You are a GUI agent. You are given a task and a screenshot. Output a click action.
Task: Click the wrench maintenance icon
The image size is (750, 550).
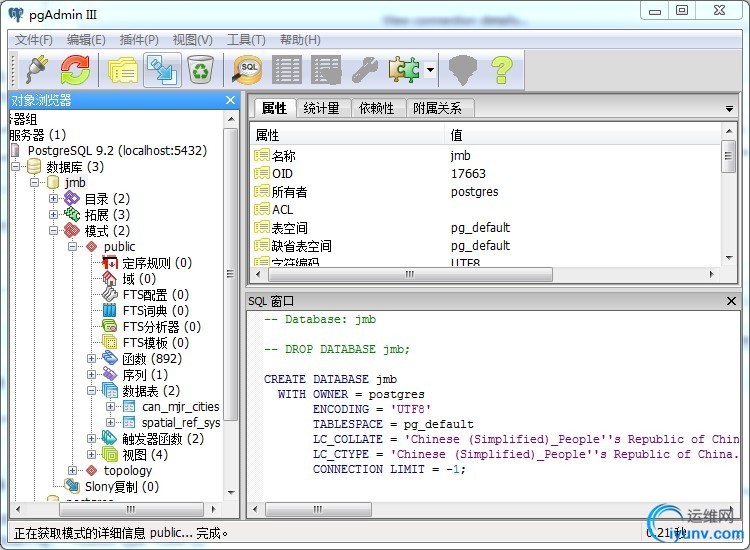pos(365,70)
